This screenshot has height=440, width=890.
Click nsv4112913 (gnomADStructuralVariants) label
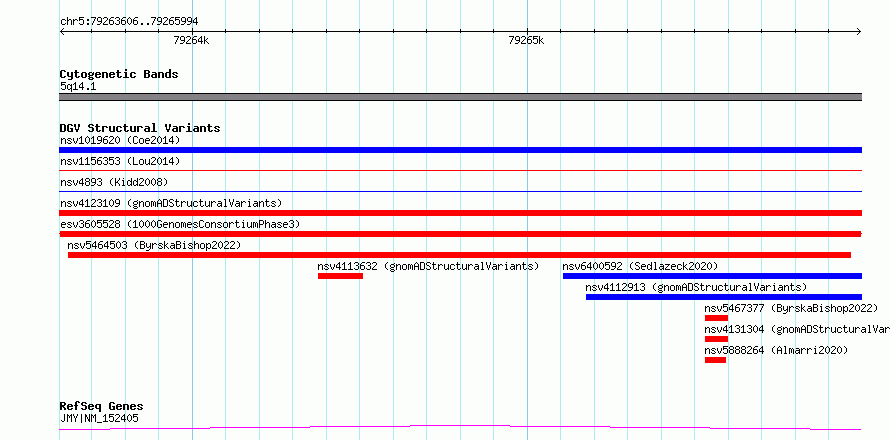click(x=696, y=287)
